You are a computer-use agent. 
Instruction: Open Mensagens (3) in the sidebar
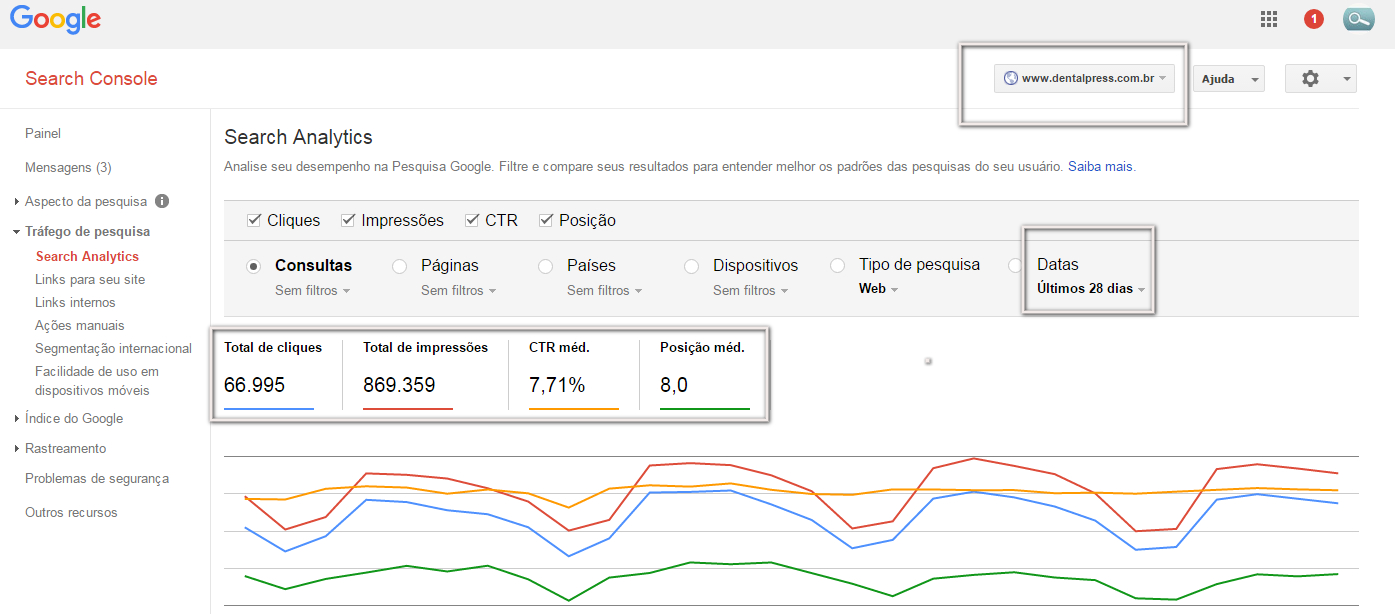point(68,167)
